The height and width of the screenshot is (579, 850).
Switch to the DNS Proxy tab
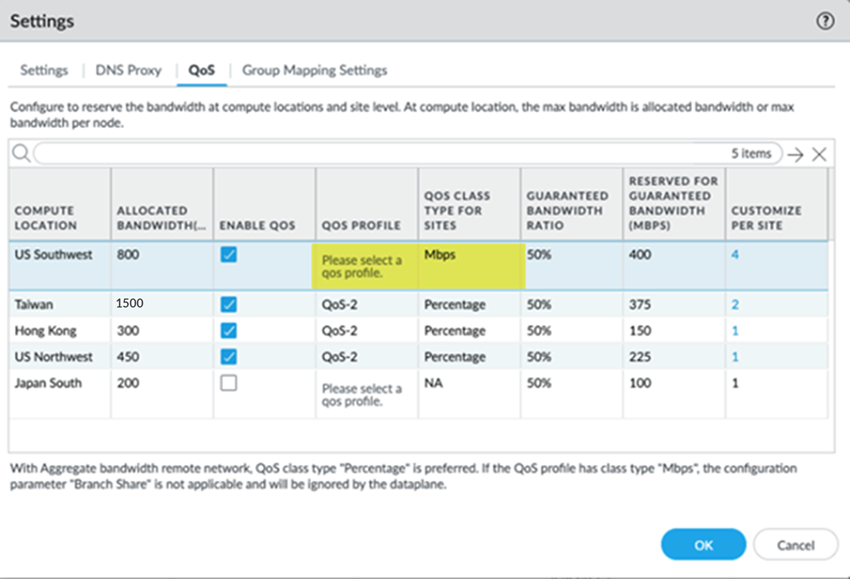click(x=128, y=71)
